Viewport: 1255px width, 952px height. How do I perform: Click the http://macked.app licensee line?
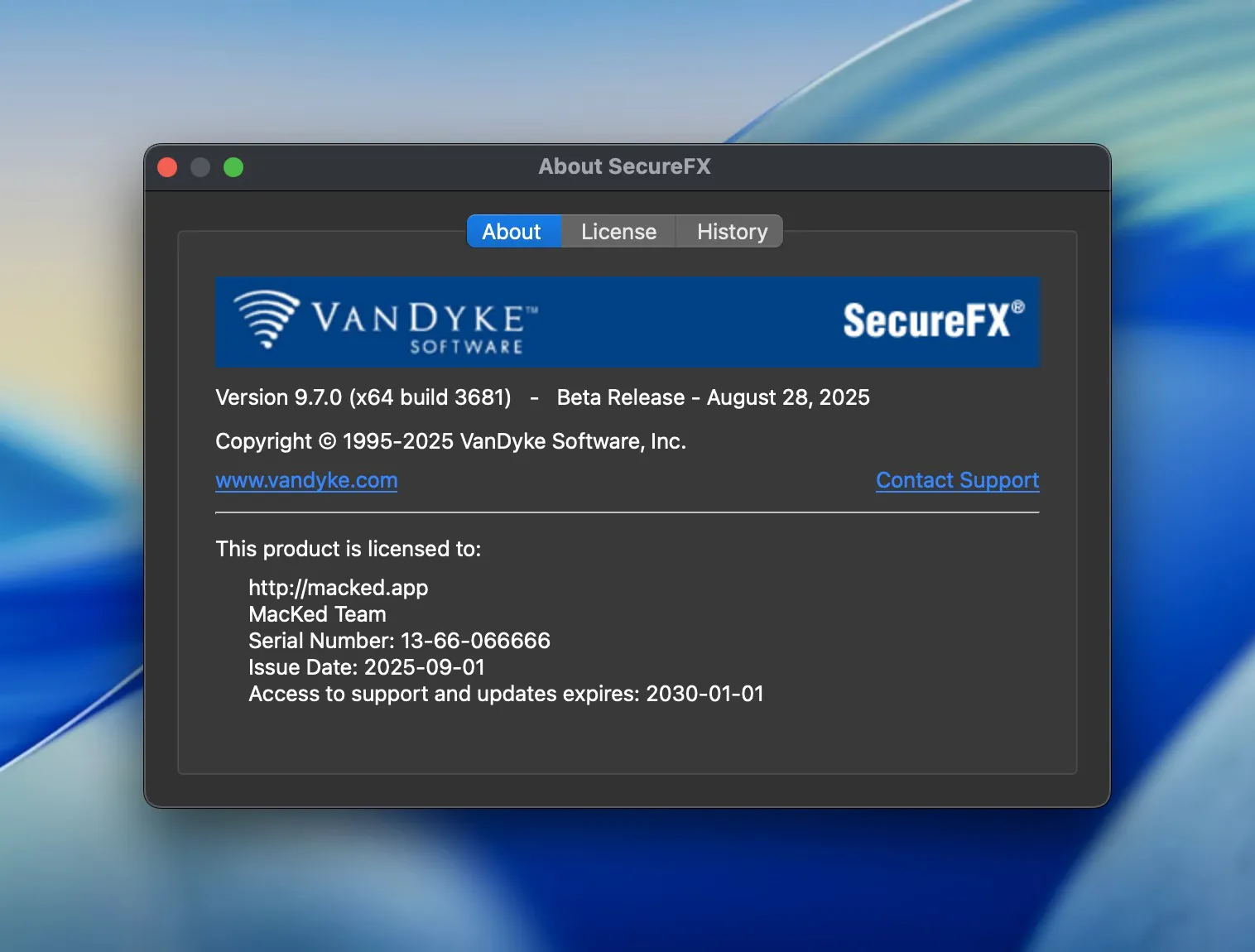coord(338,588)
